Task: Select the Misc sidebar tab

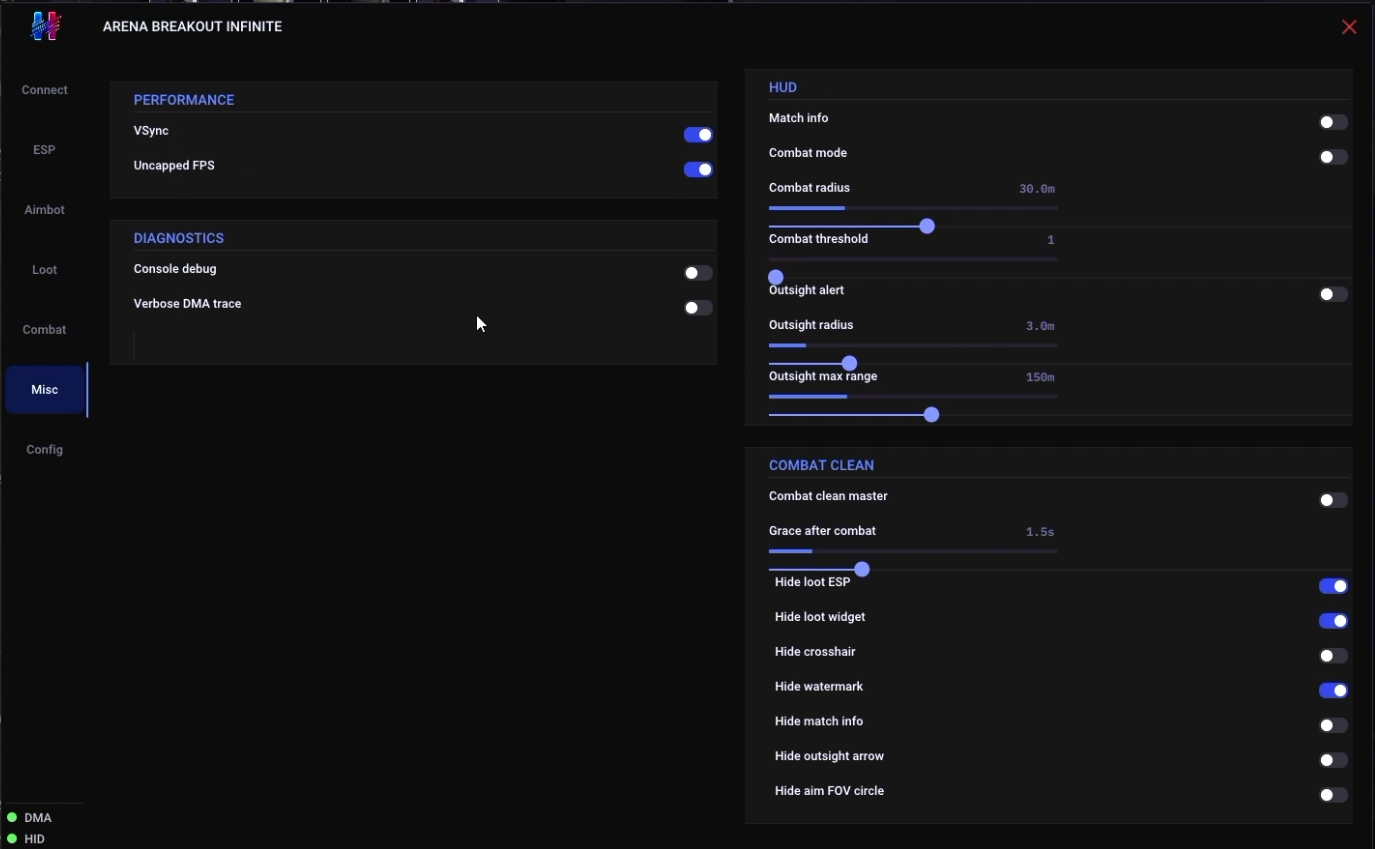Action: [x=45, y=390]
